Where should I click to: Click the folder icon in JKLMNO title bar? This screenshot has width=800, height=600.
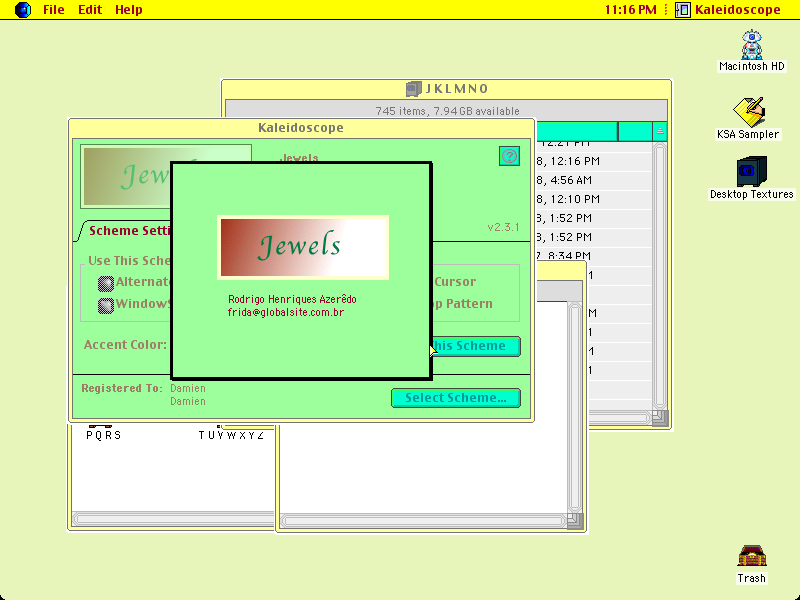click(x=413, y=89)
